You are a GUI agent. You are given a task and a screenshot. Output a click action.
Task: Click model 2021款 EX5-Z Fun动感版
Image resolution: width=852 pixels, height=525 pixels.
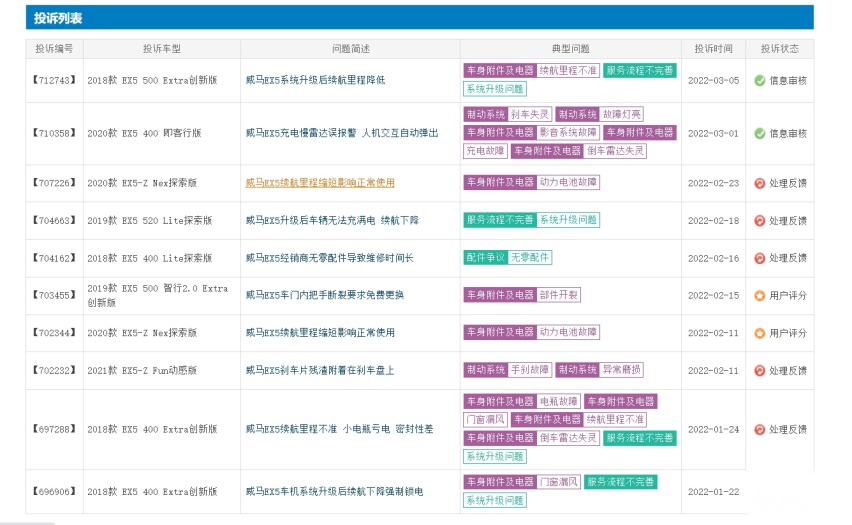[142, 370]
